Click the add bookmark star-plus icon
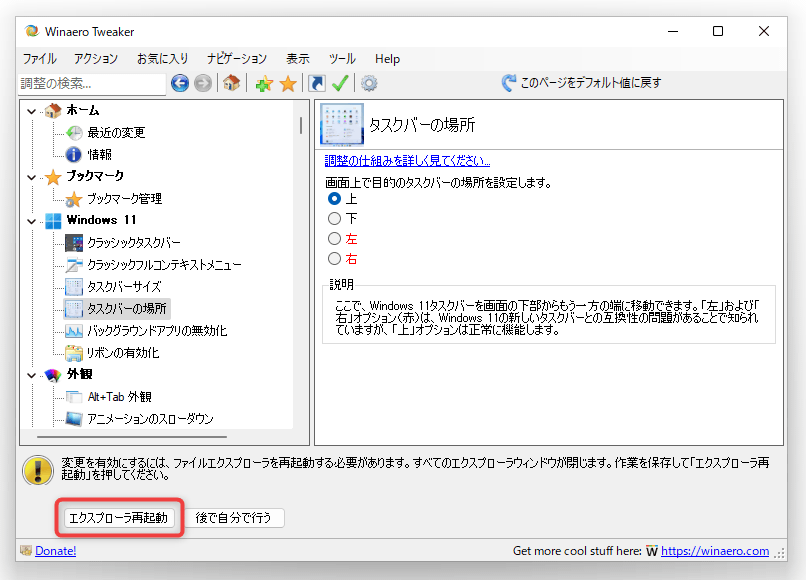 (264, 83)
